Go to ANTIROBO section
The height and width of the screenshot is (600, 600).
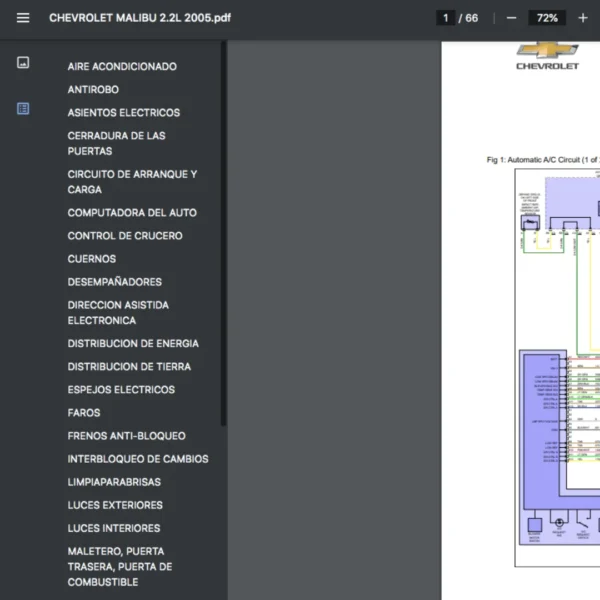click(x=93, y=90)
